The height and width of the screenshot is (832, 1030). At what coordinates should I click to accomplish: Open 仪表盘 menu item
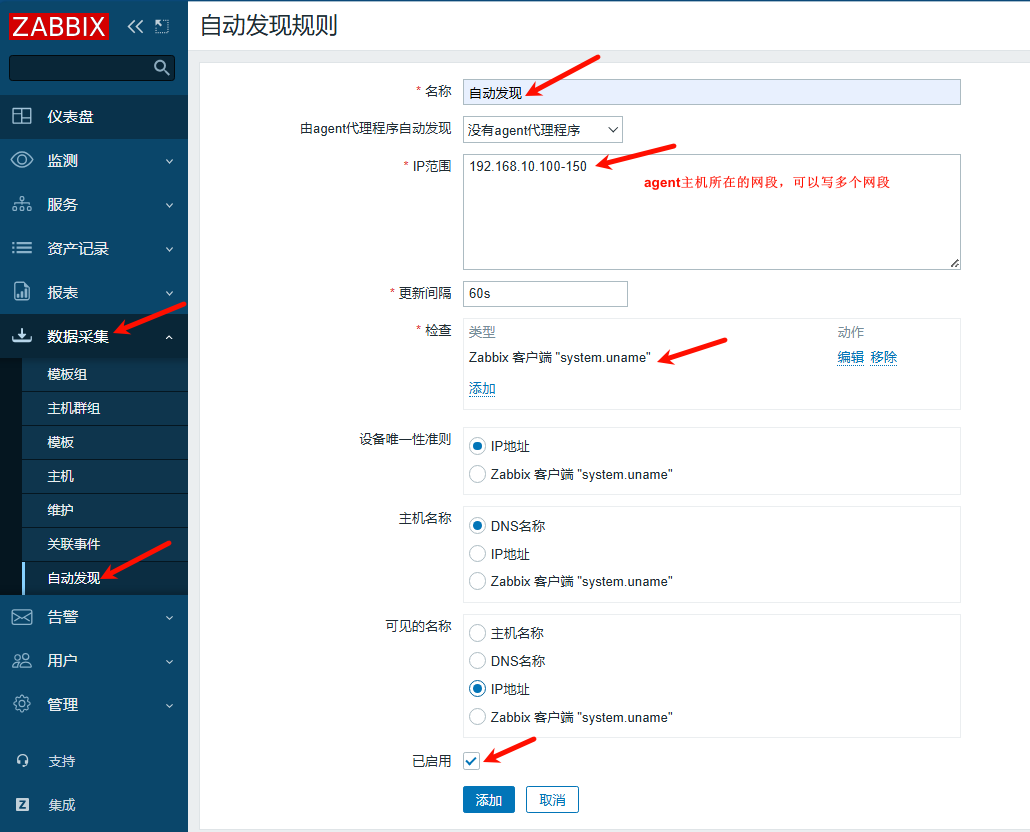point(94,116)
